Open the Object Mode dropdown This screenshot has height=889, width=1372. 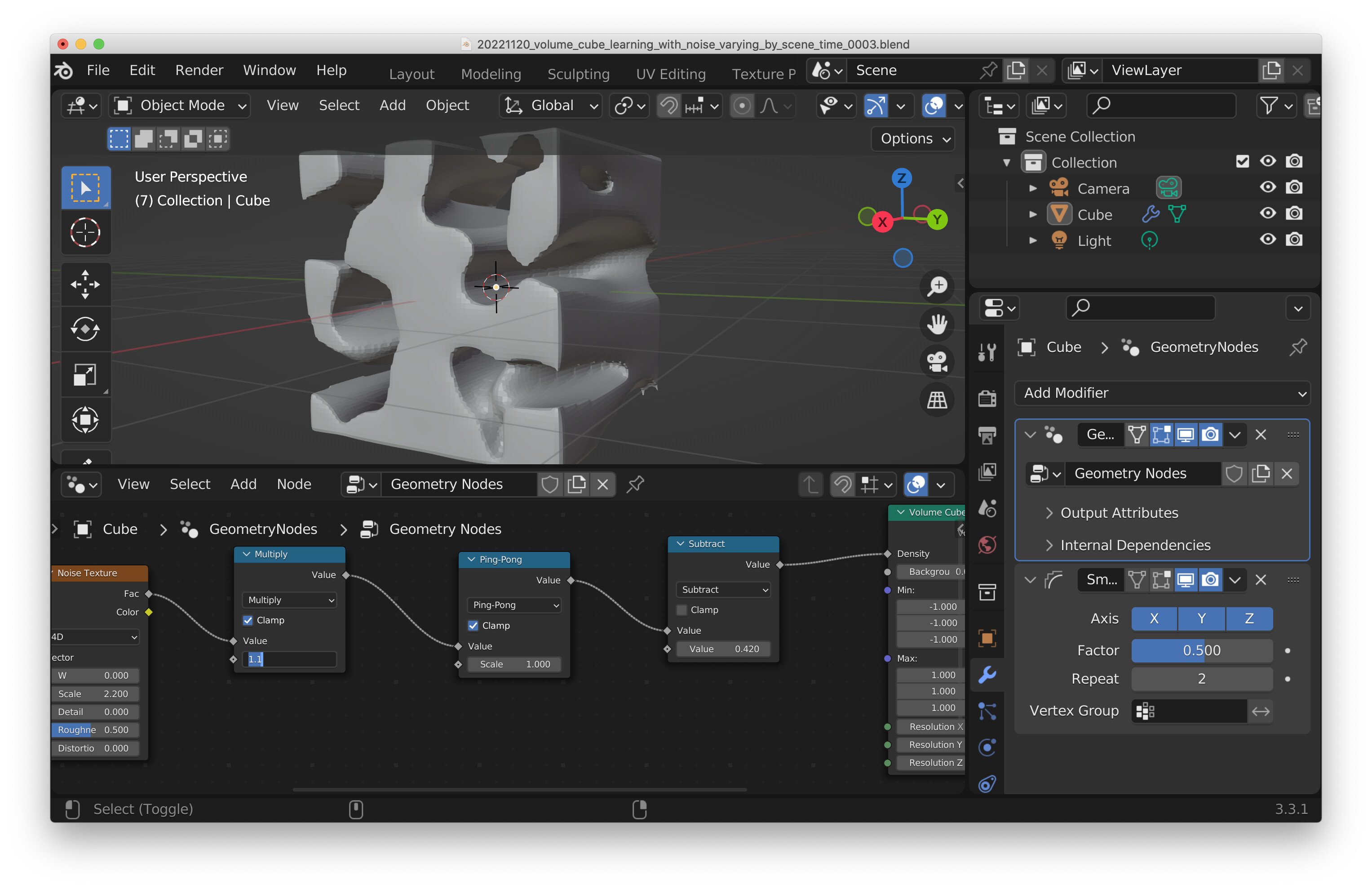[180, 106]
